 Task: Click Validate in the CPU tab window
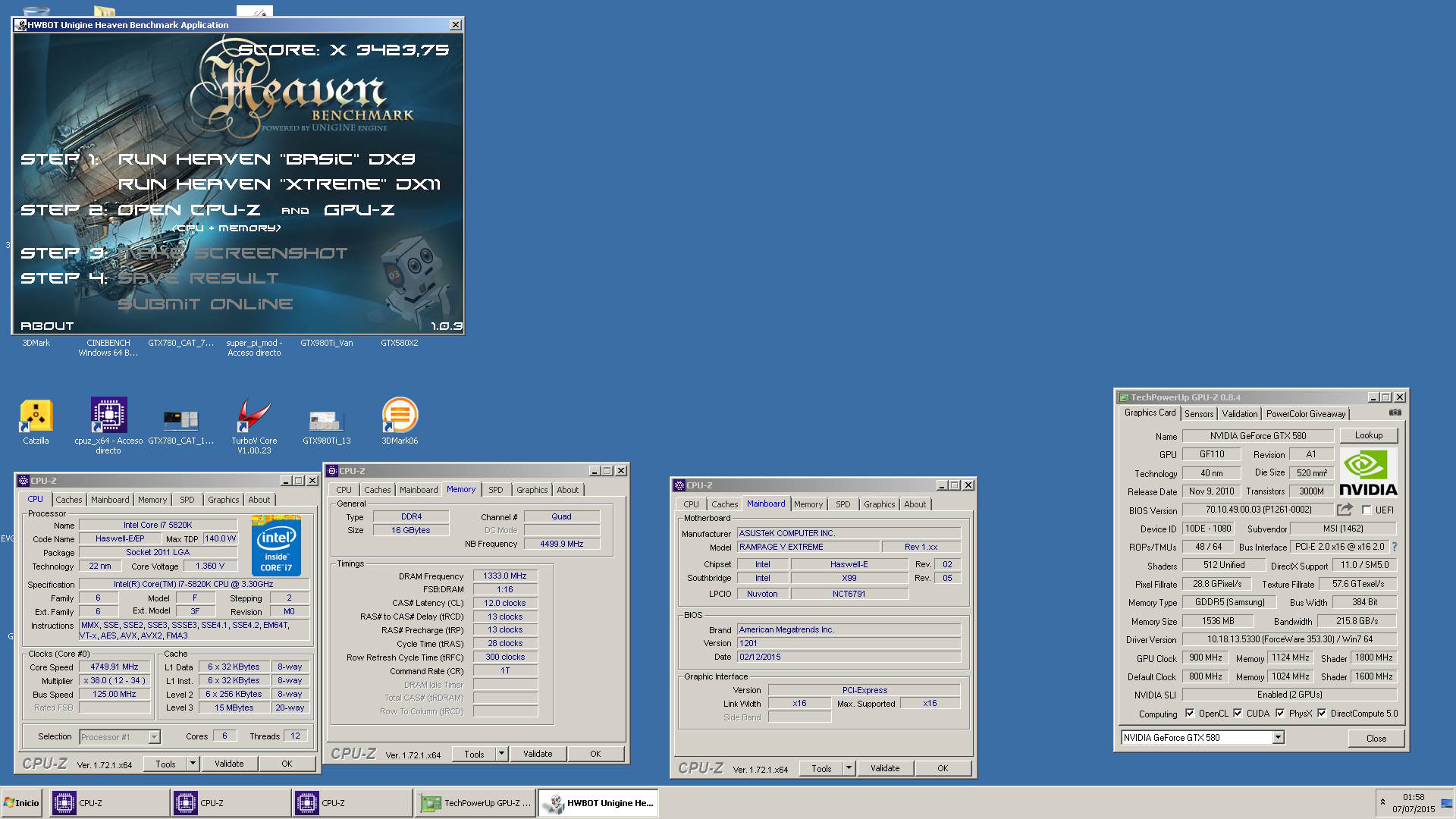[x=229, y=764]
